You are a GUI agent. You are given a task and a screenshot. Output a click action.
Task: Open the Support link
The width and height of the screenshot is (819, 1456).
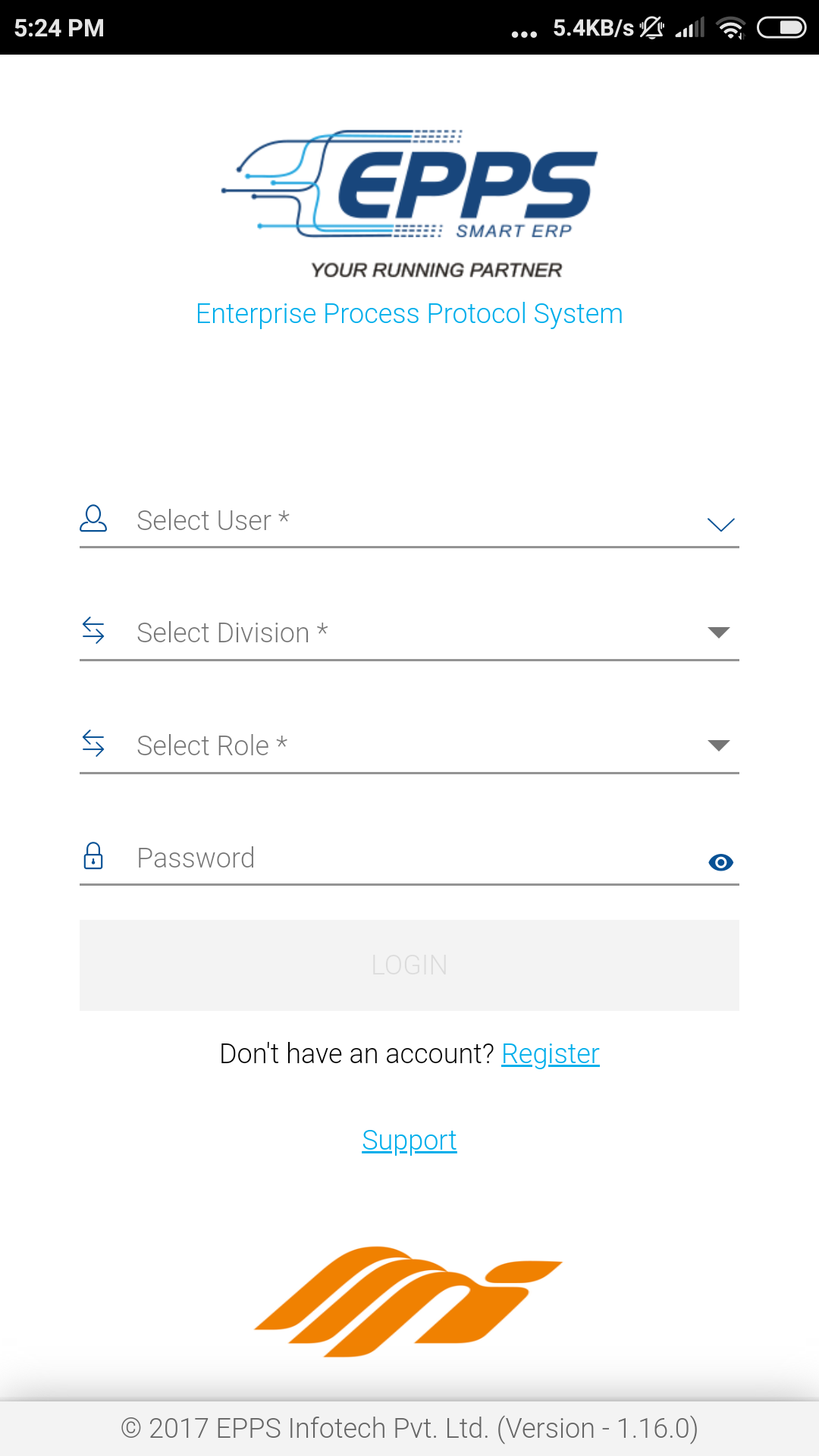[409, 1141]
